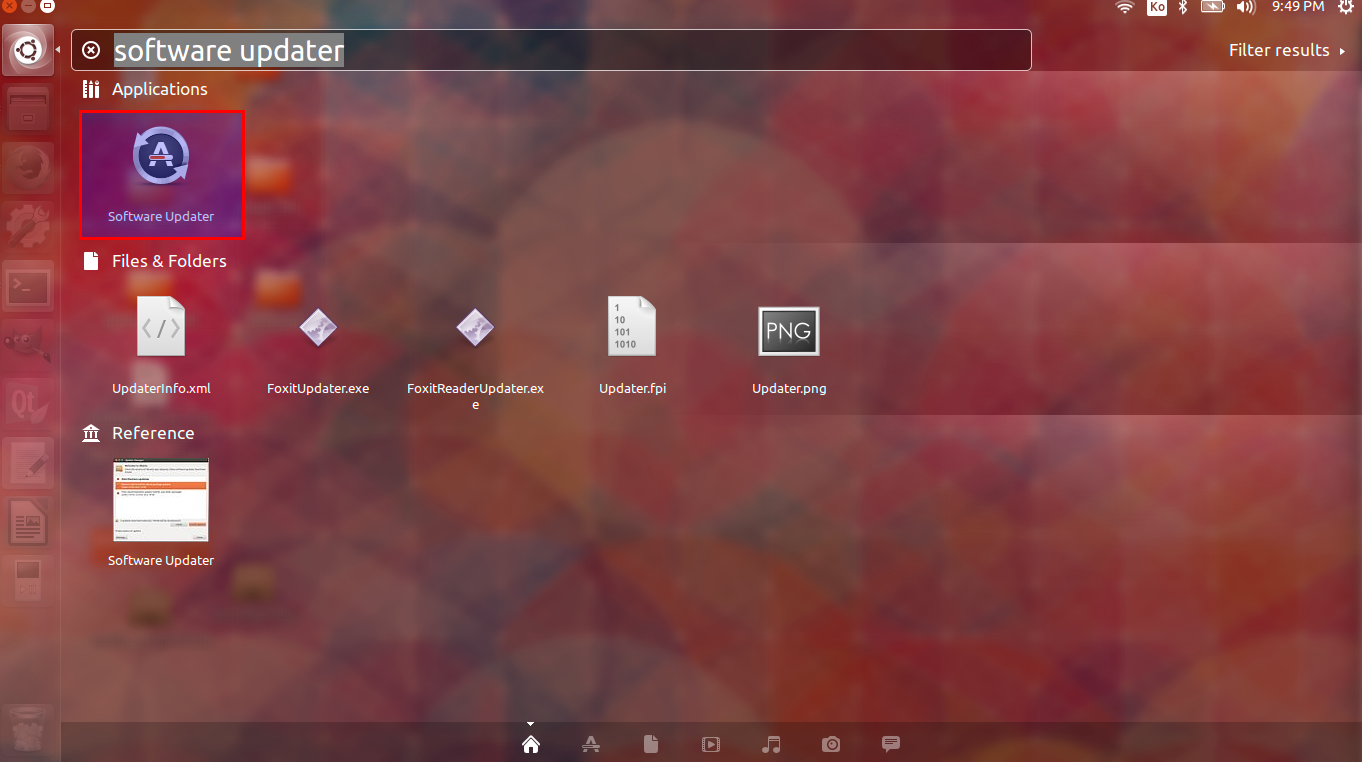Open Files from the launcher
1362x762 pixels.
click(28, 109)
